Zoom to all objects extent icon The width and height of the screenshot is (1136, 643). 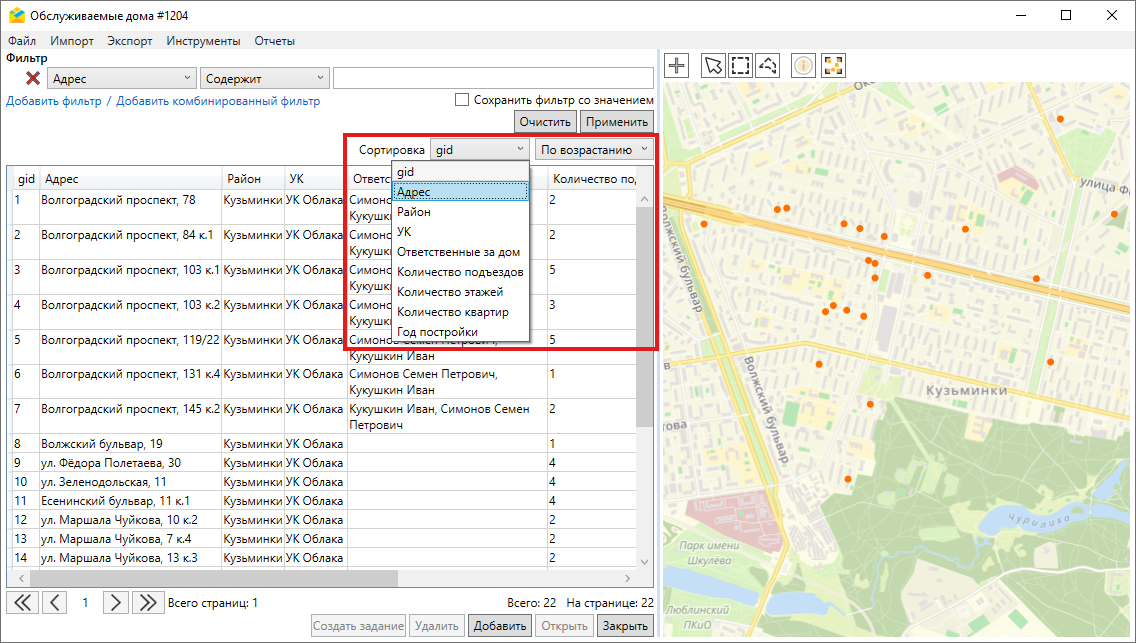click(x=833, y=66)
